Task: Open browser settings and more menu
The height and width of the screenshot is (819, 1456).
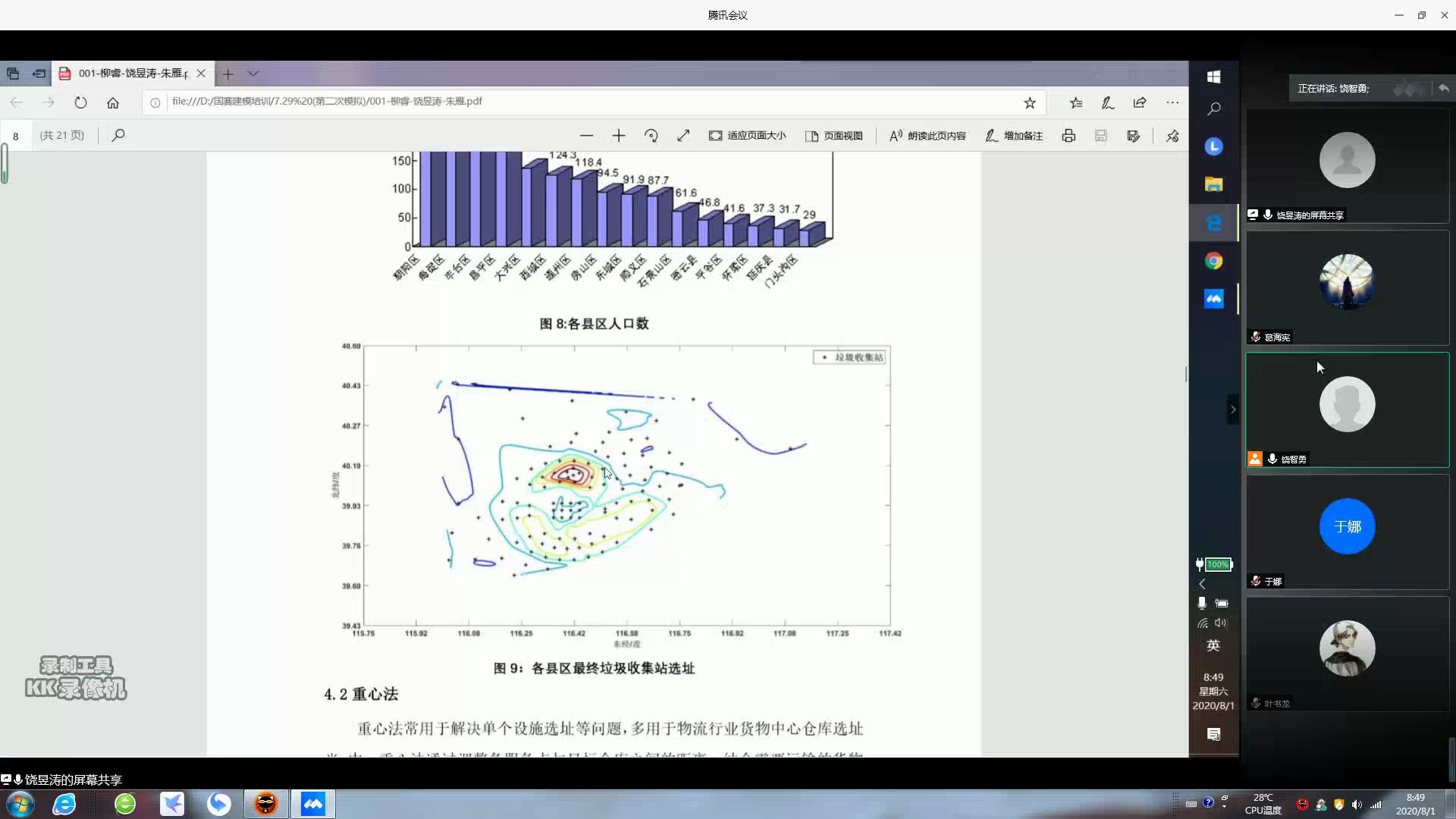Action: click(x=1172, y=102)
